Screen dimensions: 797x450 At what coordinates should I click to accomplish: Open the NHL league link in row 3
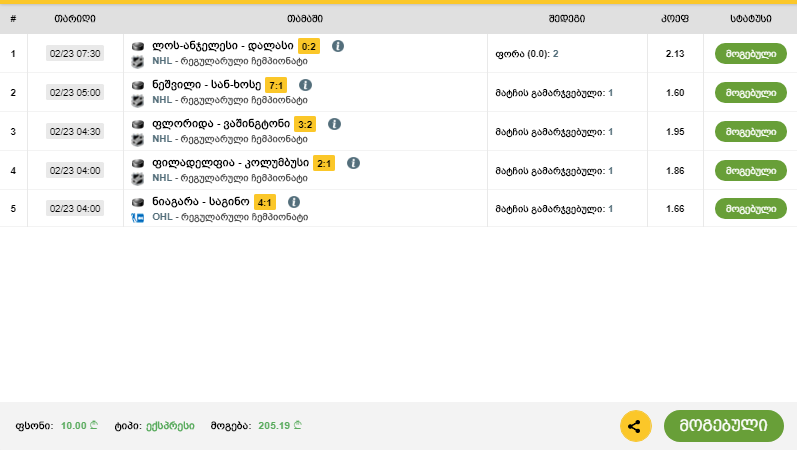click(x=162, y=139)
